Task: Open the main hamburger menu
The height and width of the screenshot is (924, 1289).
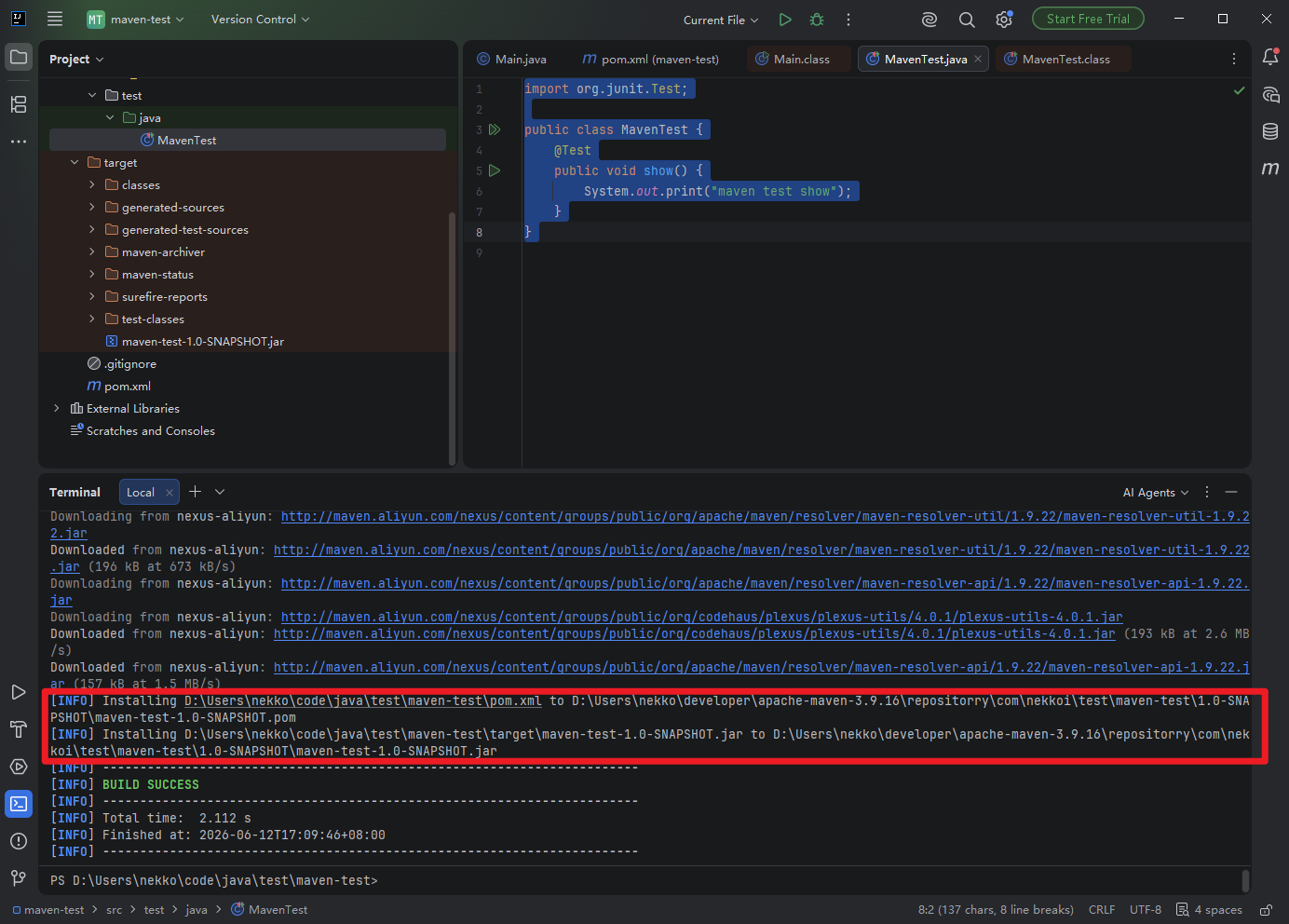Action: (55, 19)
